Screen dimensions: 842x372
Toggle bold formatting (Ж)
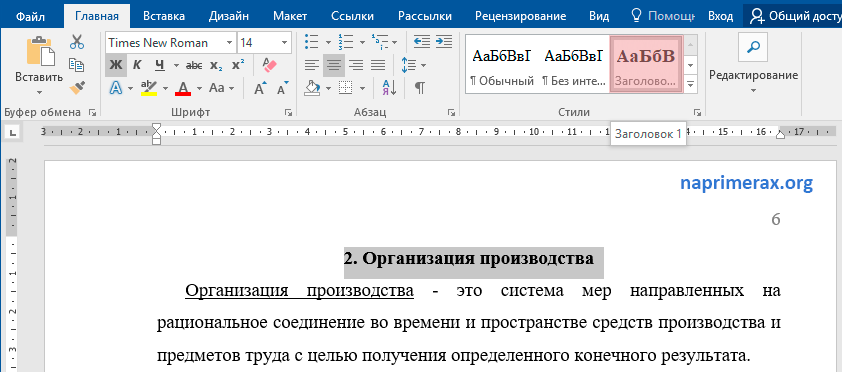tap(115, 65)
